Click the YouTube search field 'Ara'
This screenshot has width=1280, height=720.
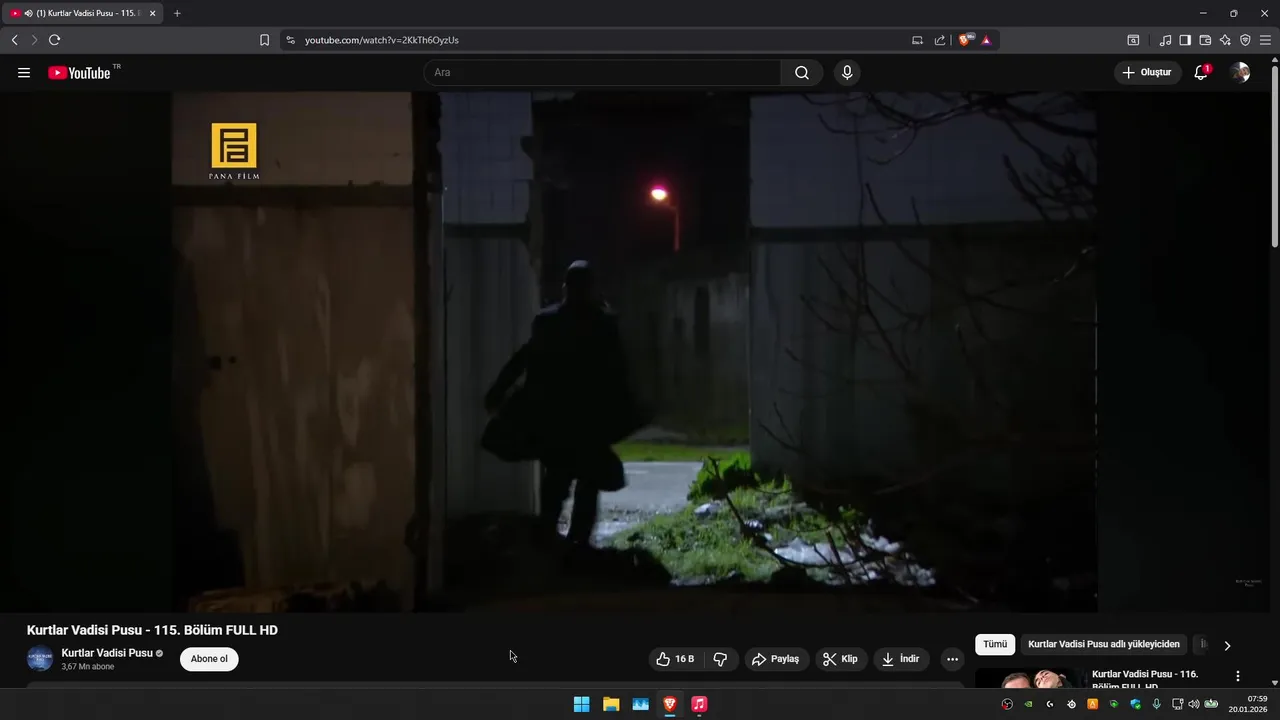pyautogui.click(x=602, y=73)
